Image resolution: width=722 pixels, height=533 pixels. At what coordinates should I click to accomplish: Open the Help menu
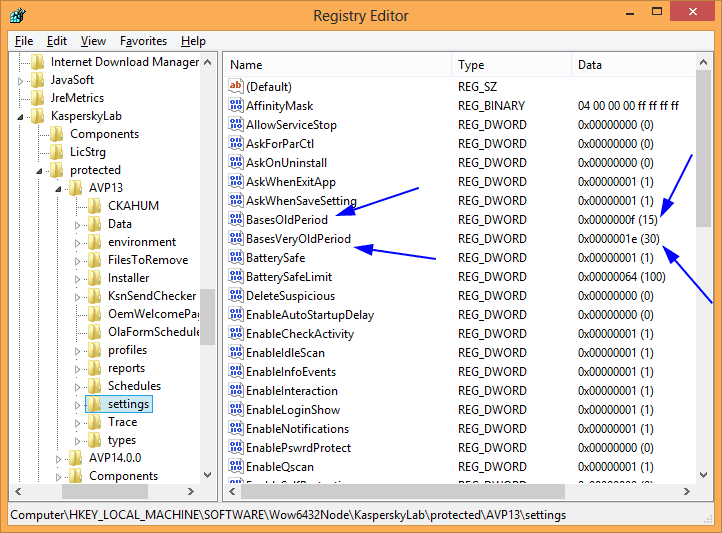tap(193, 41)
